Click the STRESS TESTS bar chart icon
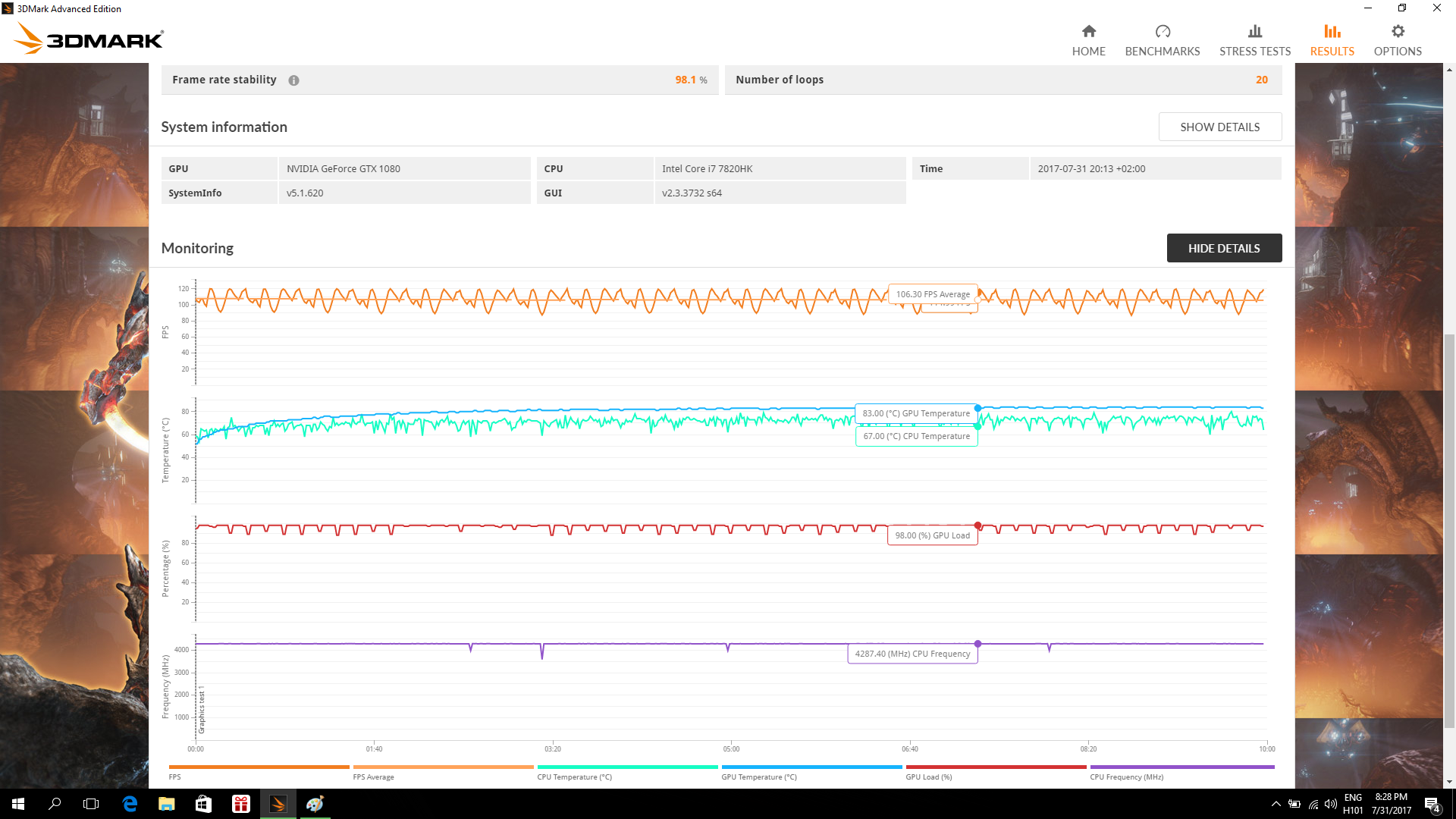 [1255, 31]
